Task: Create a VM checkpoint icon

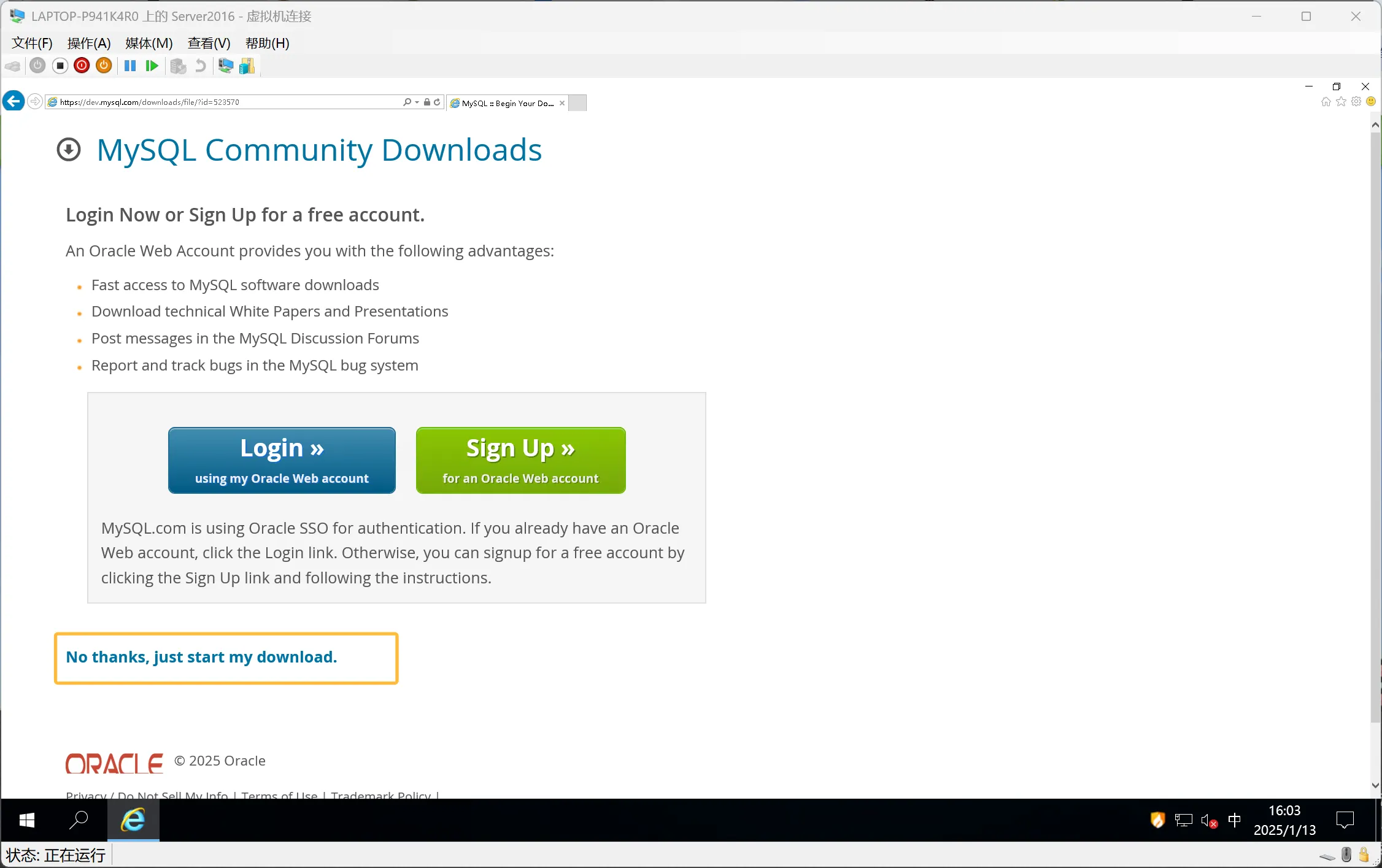Action: coord(178,66)
